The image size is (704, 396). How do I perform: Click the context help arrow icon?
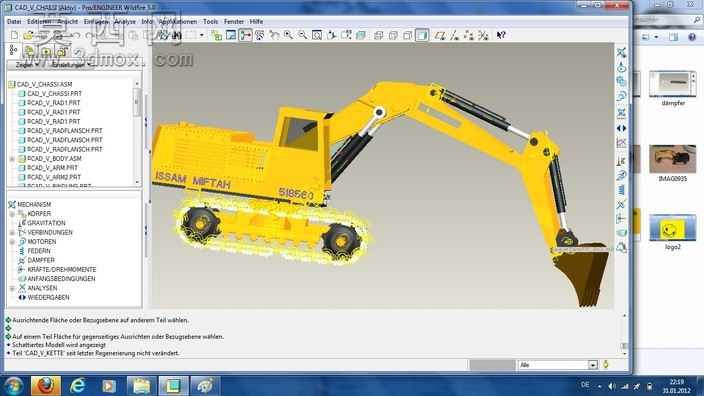[x=501, y=35]
